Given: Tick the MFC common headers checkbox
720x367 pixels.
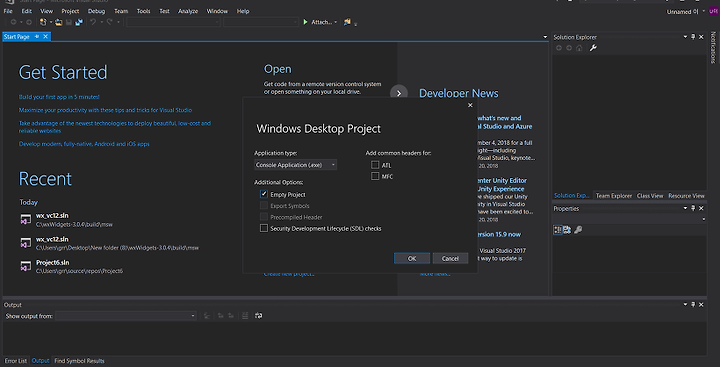Looking at the screenshot, I should coord(375,176).
